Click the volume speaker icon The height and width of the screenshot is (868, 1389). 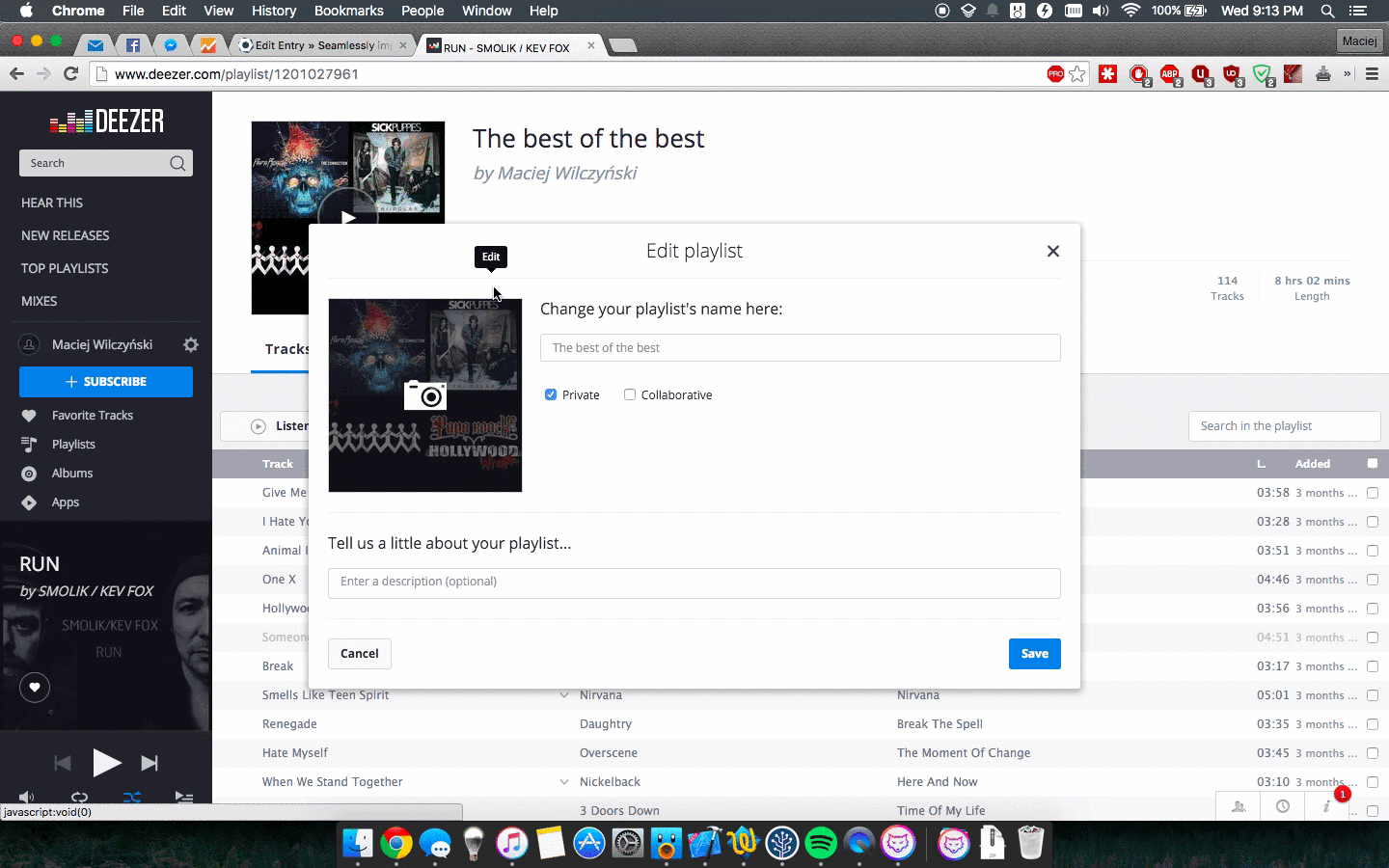coord(26,798)
